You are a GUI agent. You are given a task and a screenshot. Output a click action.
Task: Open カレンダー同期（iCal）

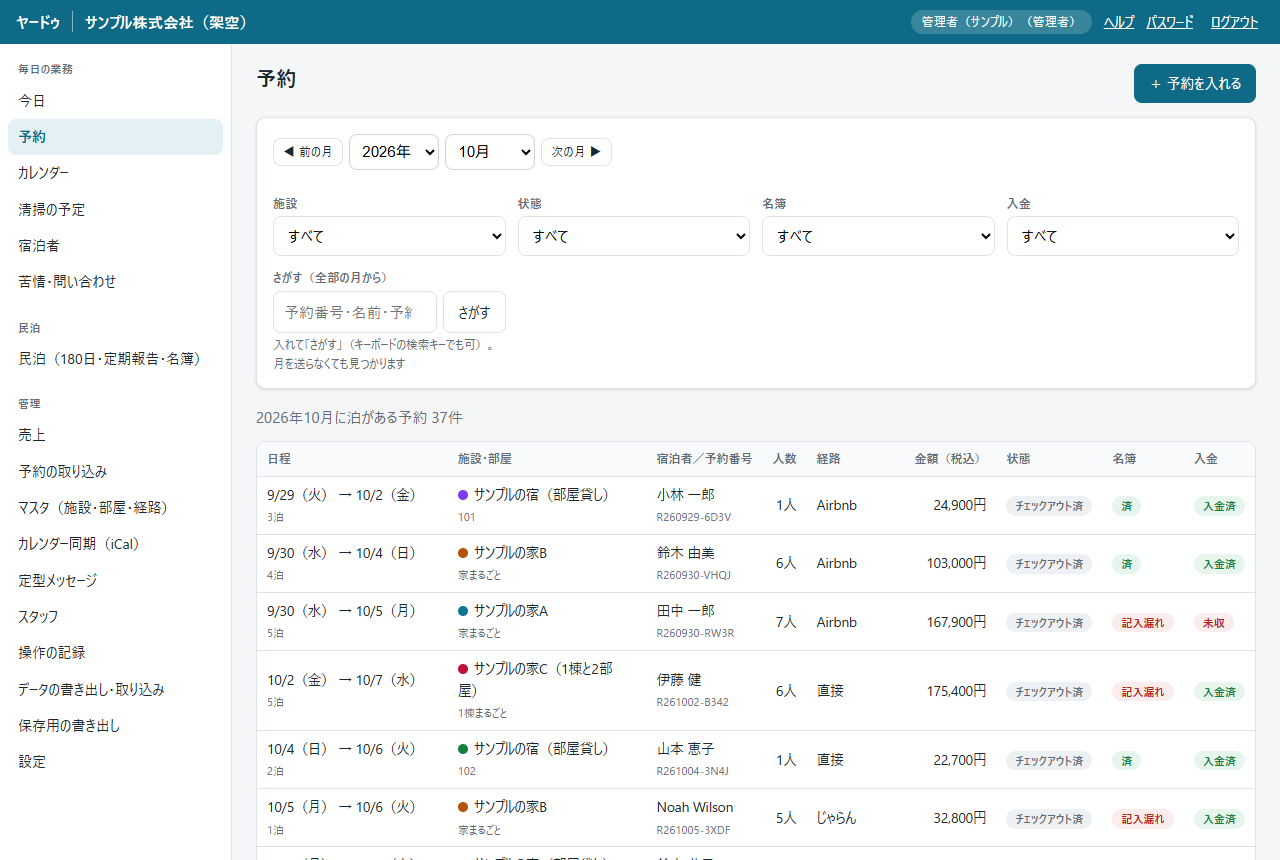pos(115,544)
